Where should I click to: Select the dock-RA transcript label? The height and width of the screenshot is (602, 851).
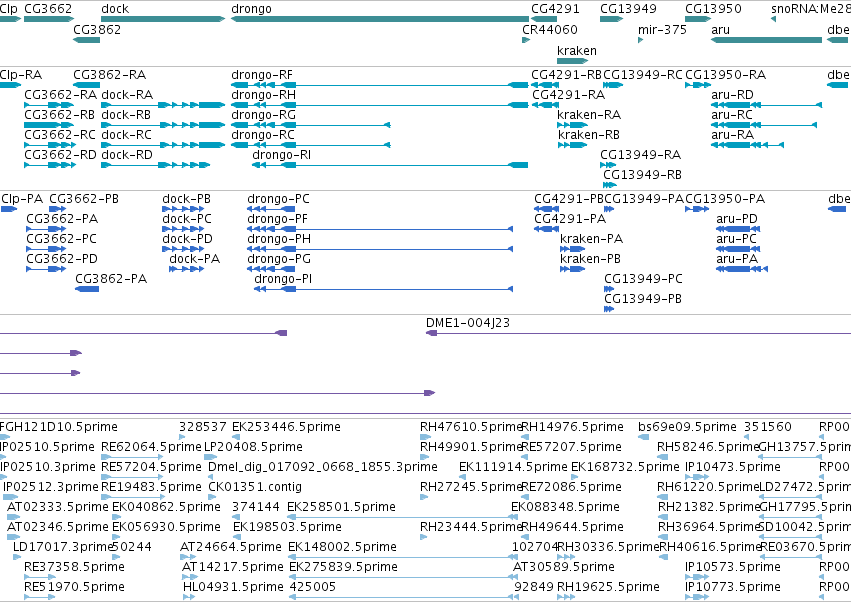[127, 94]
